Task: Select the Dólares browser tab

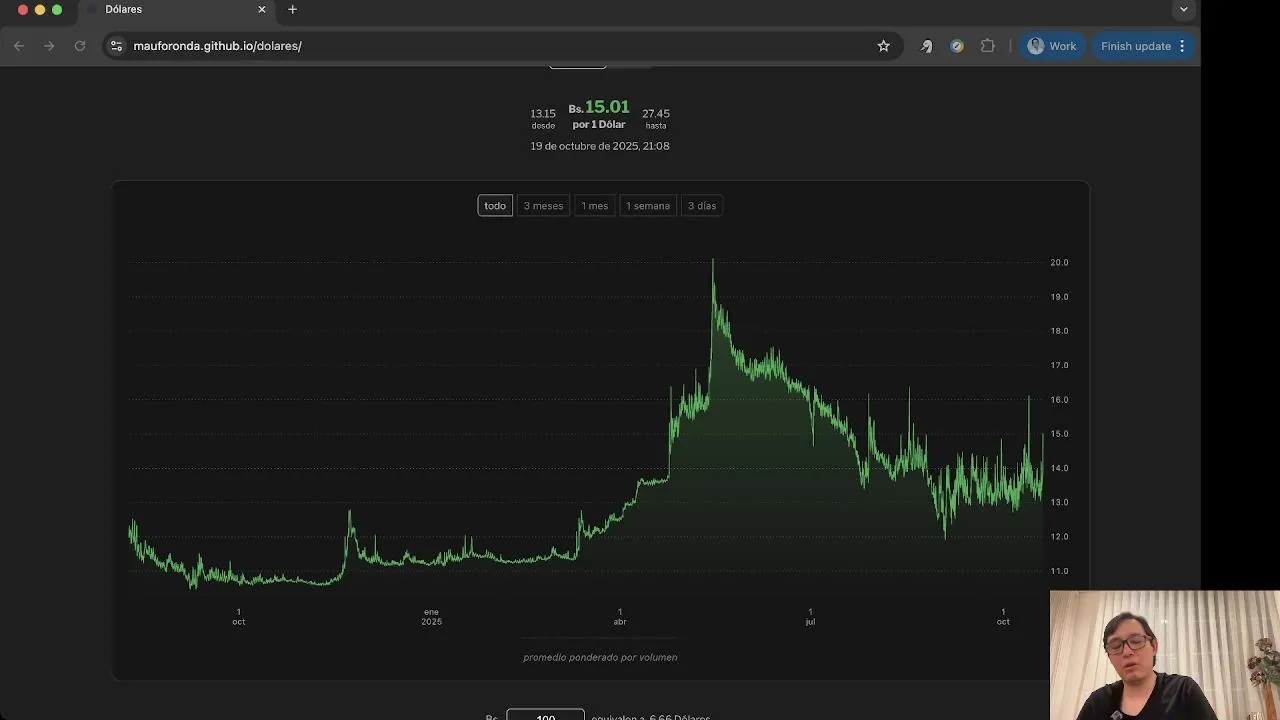Action: [x=176, y=9]
